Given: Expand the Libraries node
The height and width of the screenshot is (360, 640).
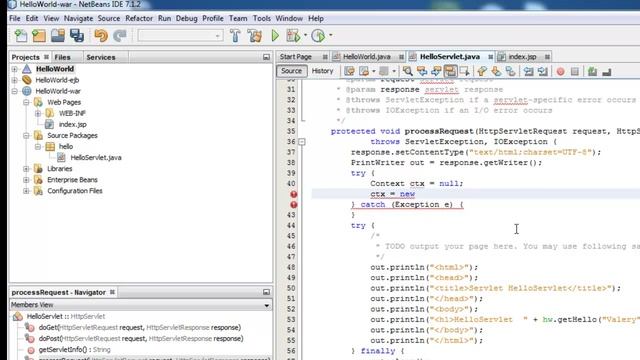Looking at the screenshot, I should pyautogui.click(x=26, y=169).
